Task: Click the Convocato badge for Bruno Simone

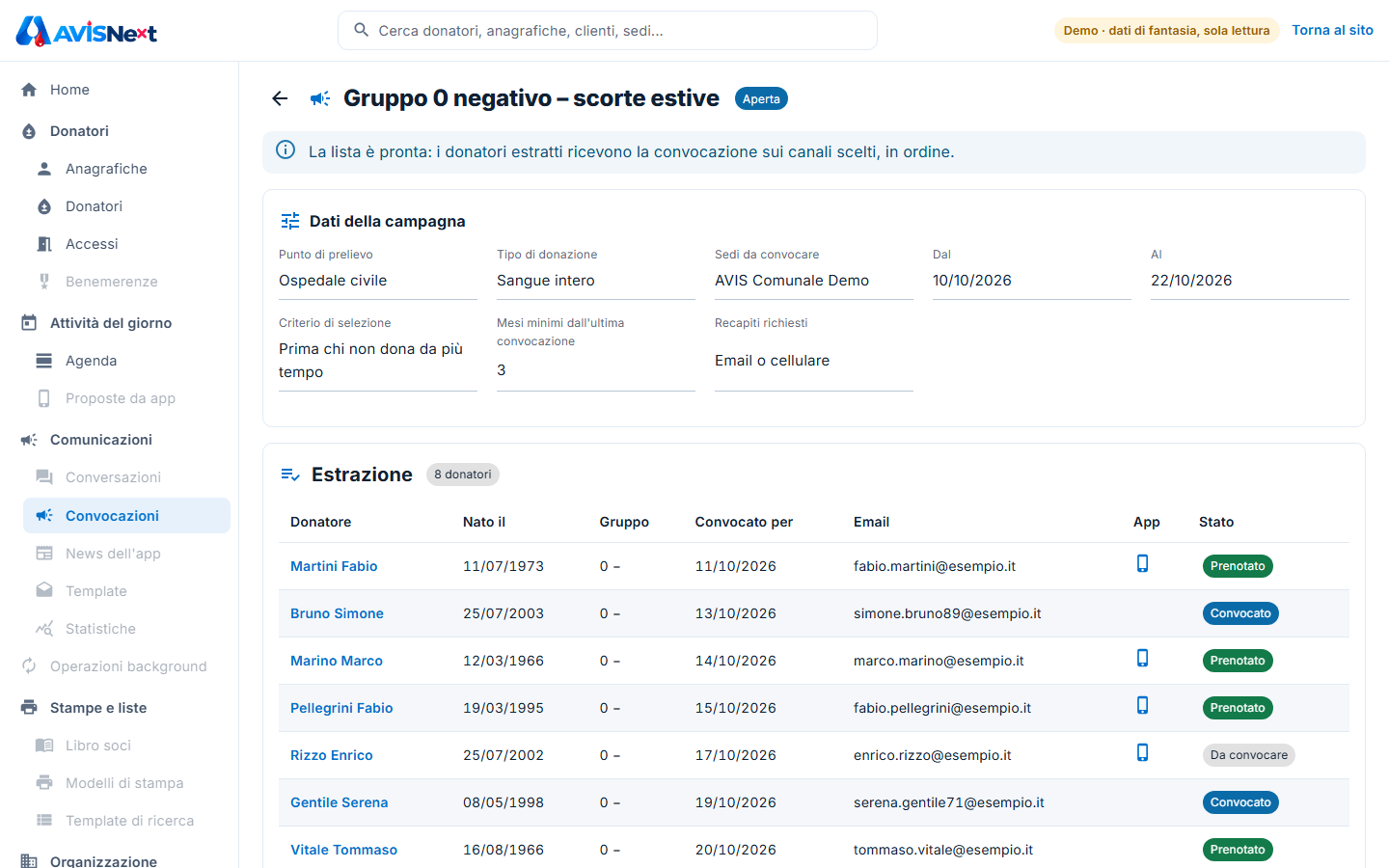Action: click(1240, 613)
